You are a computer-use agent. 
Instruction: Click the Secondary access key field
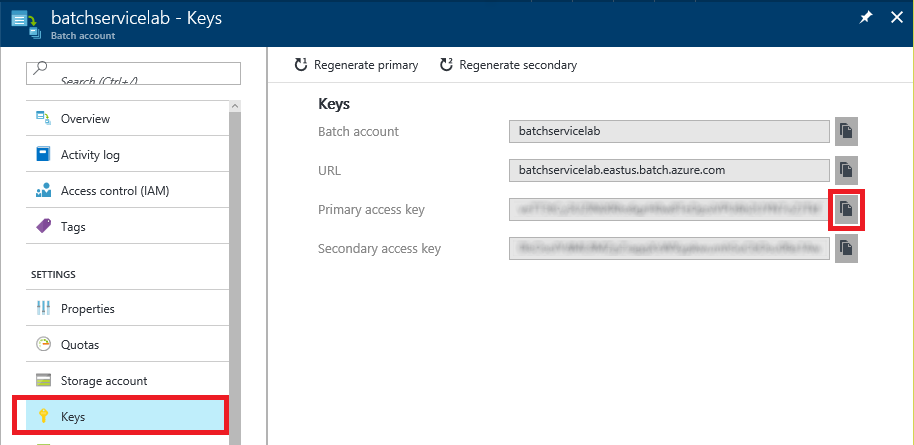(669, 248)
